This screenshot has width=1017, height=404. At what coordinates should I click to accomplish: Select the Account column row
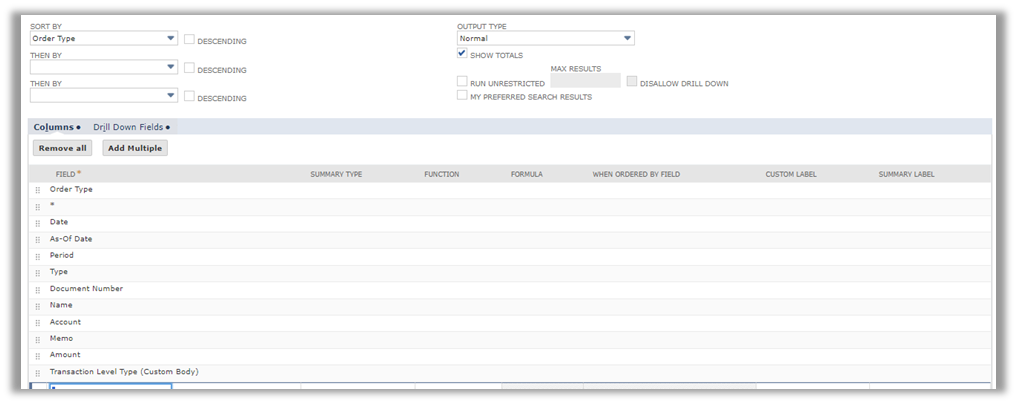click(510, 323)
